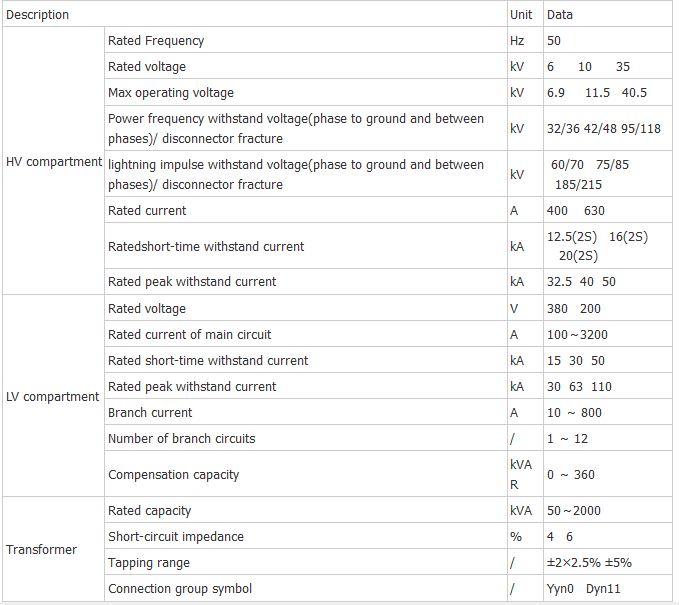Click the Ratedshort-time withstand current cell
This screenshot has width=679, height=605.
click(x=206, y=246)
